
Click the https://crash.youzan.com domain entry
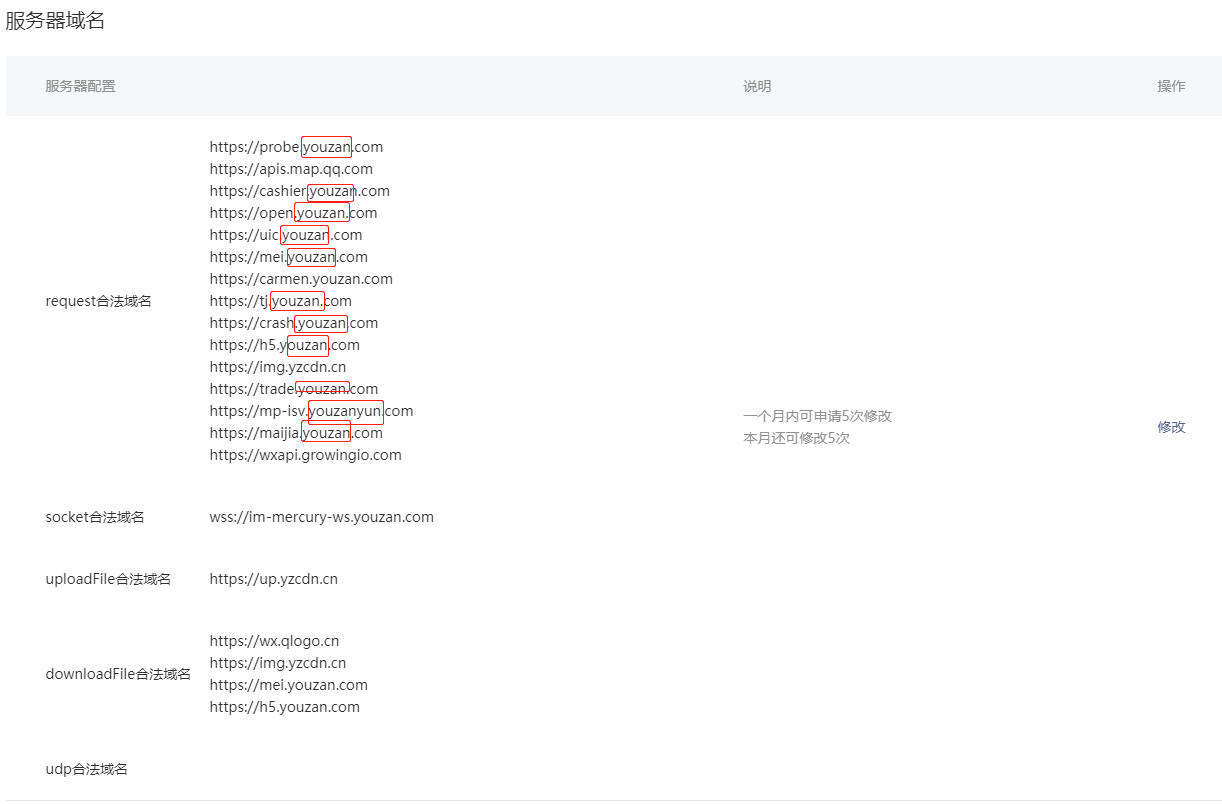[294, 323]
